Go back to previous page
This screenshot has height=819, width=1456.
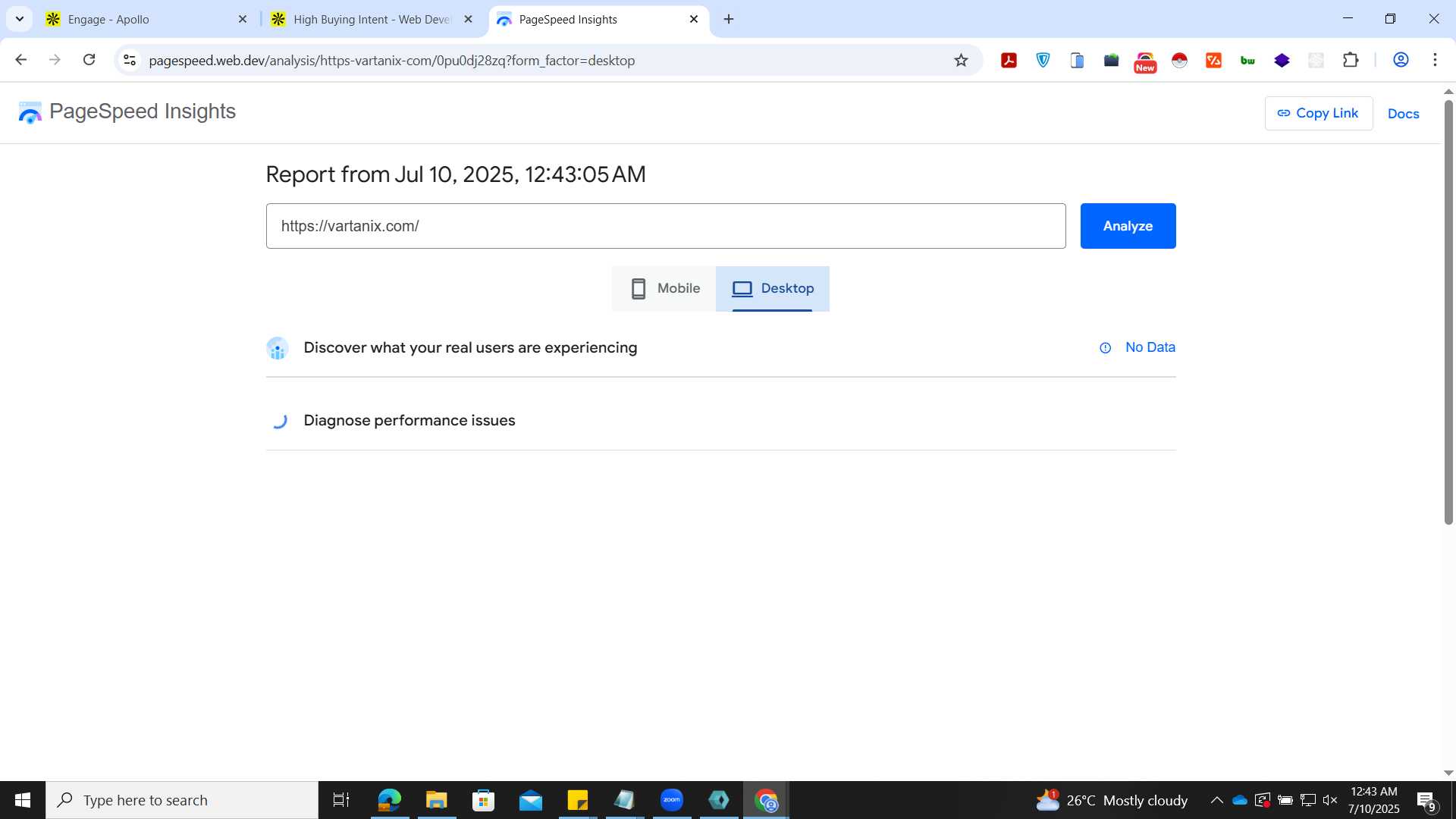21,60
